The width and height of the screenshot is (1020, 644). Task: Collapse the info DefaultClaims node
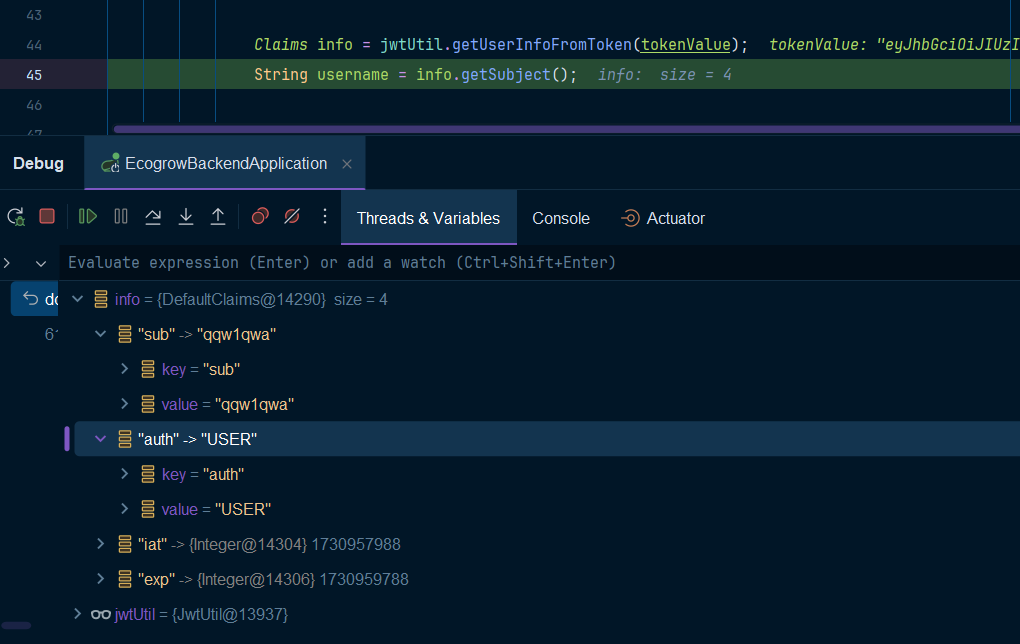77,299
